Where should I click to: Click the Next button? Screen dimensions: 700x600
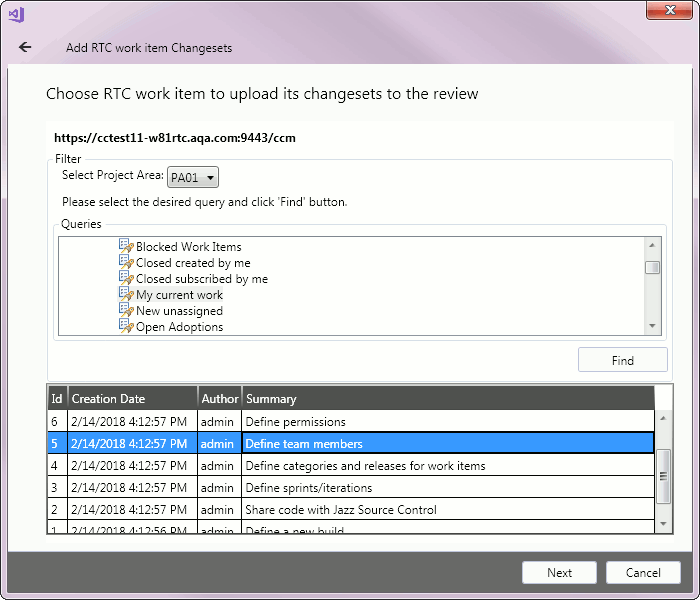coord(559,573)
